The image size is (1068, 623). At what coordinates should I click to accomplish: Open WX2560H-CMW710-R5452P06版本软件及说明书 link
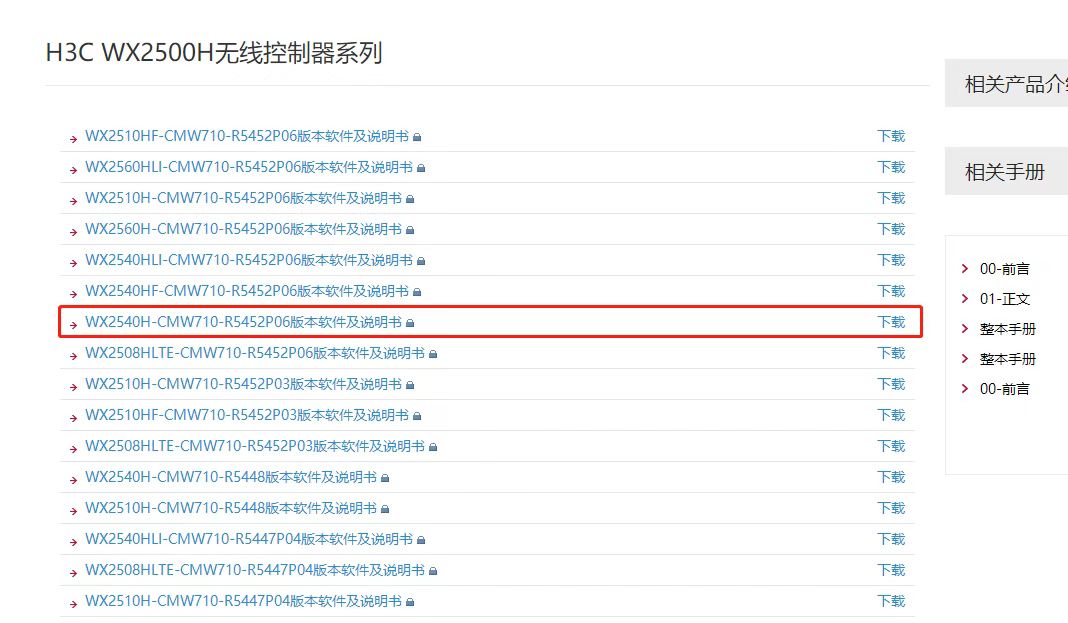coord(243,229)
